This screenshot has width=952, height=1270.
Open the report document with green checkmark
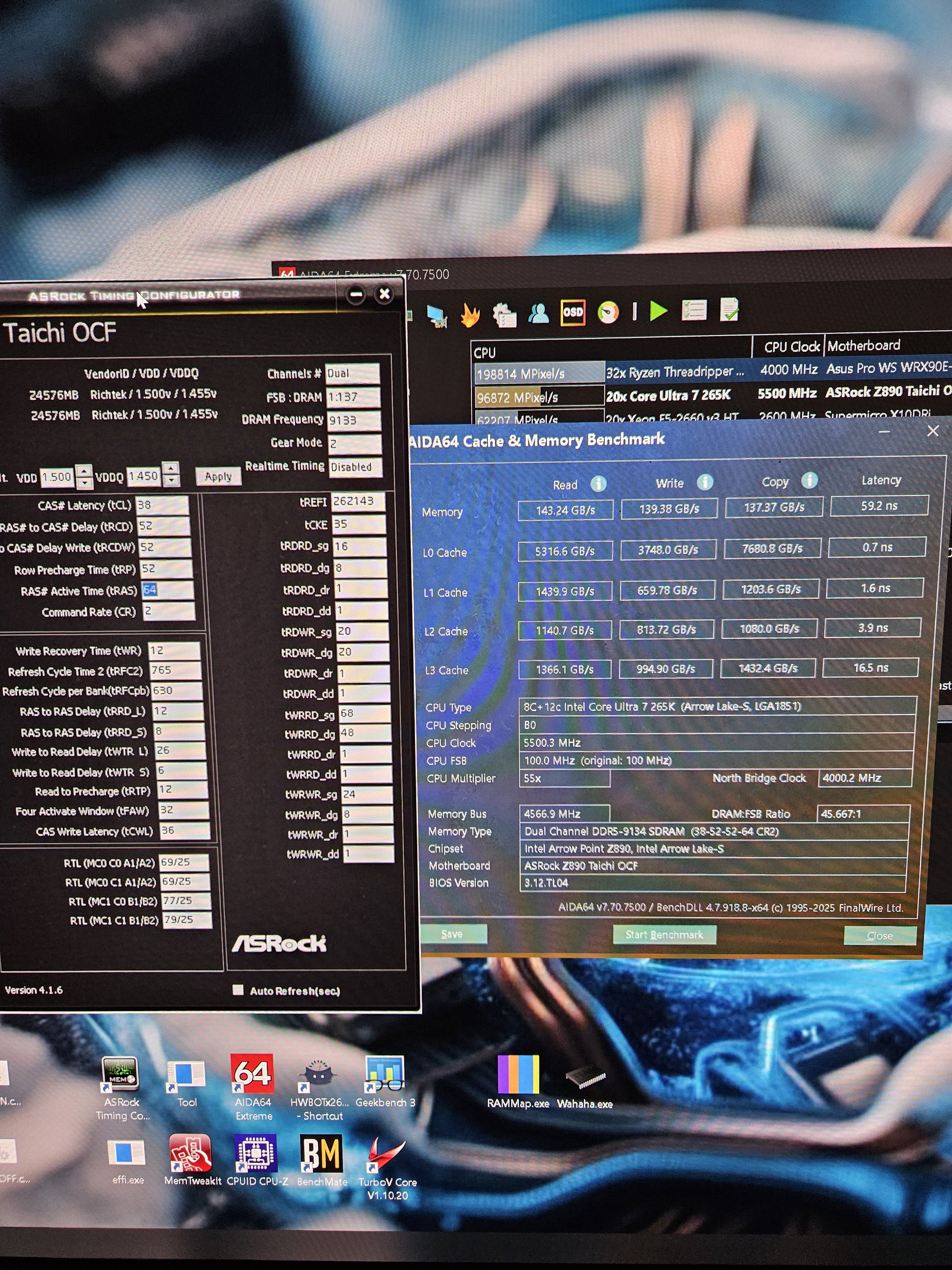click(729, 310)
